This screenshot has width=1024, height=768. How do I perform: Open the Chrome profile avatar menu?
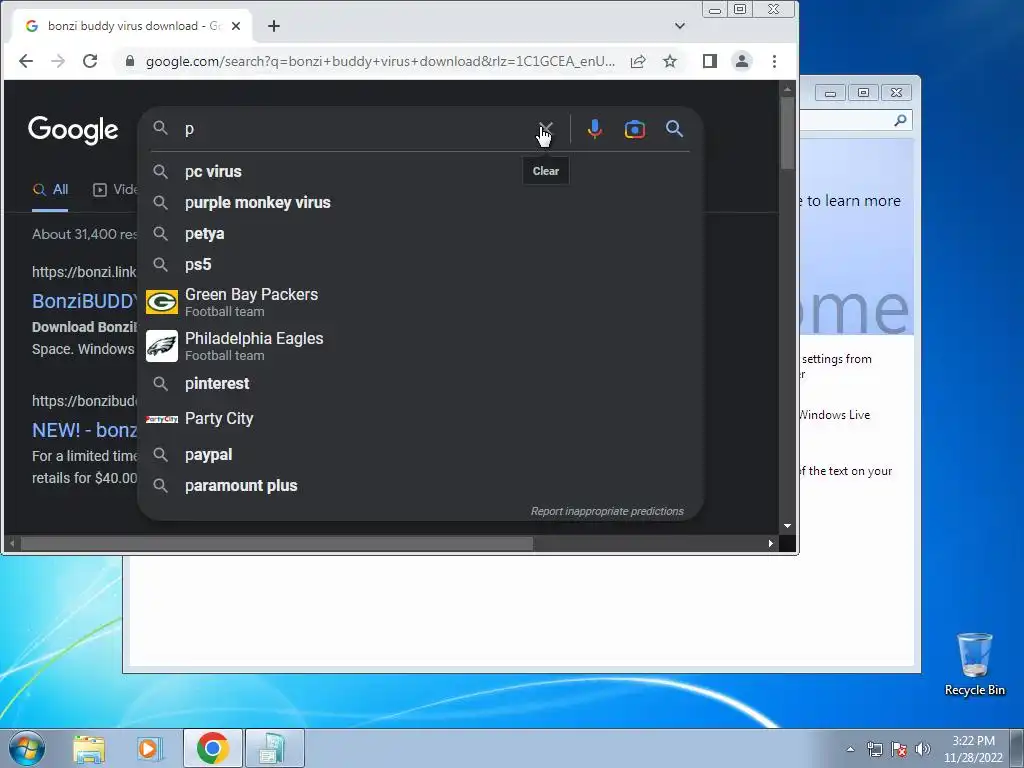742,61
